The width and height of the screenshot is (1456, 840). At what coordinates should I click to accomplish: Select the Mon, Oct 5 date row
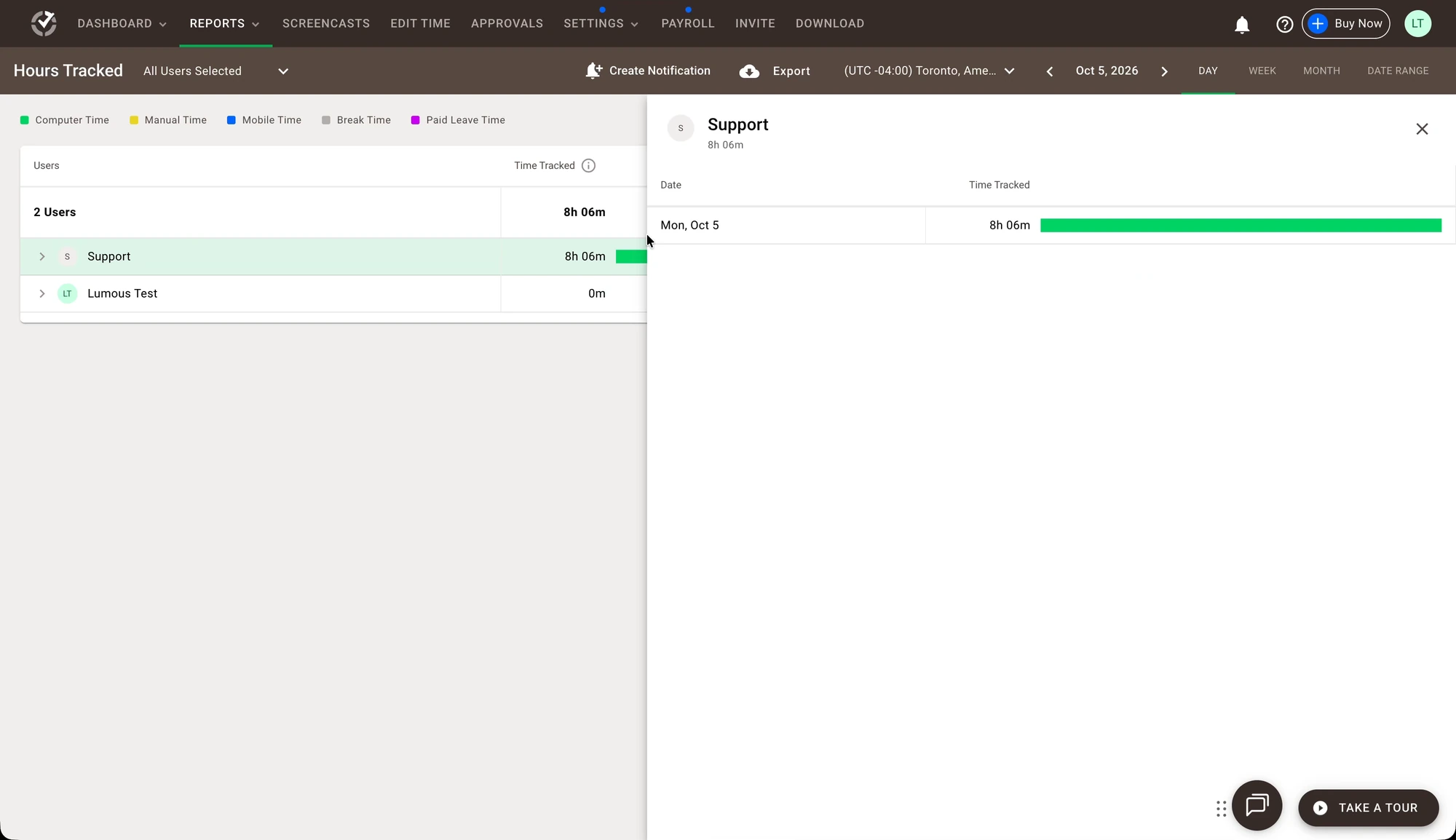pos(1051,226)
